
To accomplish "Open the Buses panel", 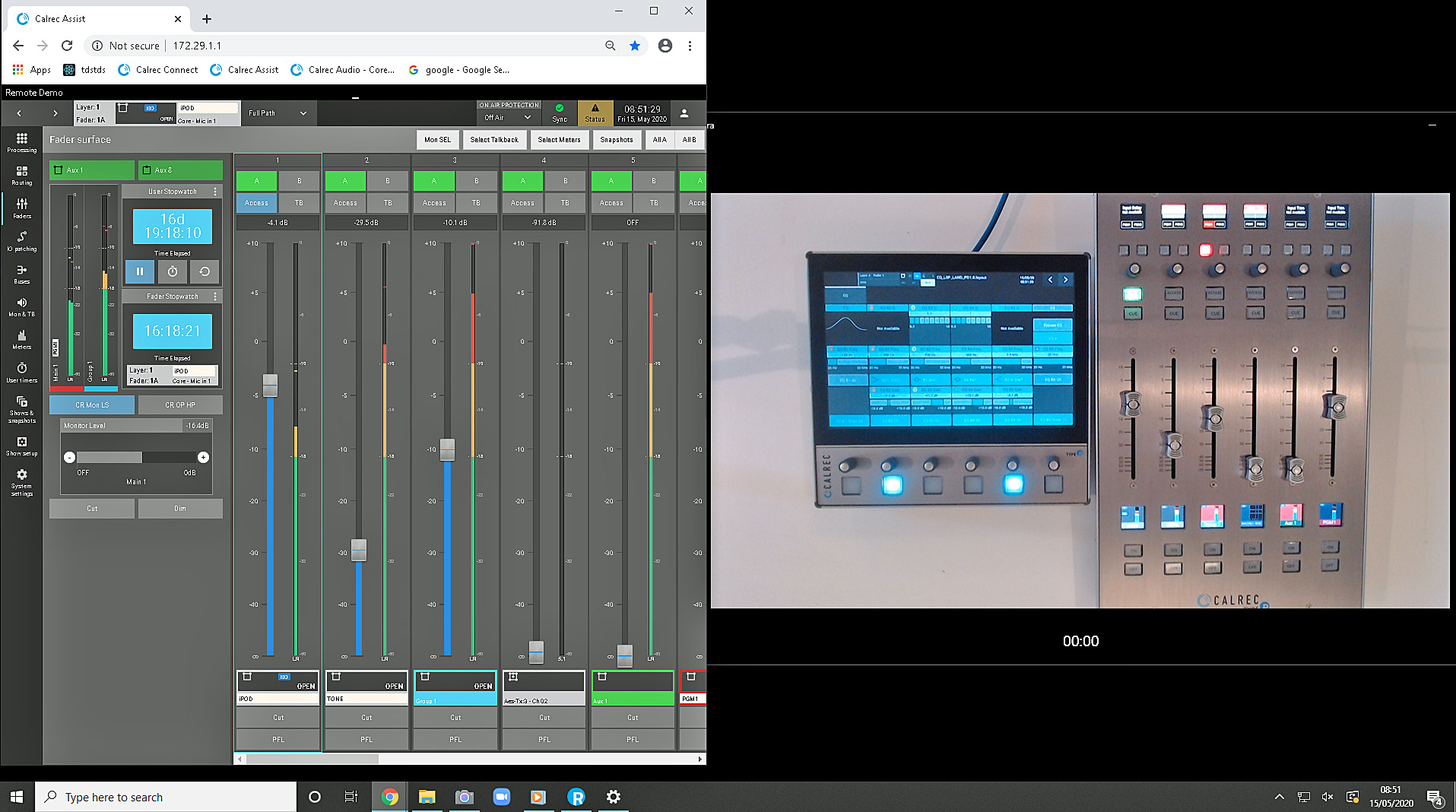I will pyautogui.click(x=21, y=276).
